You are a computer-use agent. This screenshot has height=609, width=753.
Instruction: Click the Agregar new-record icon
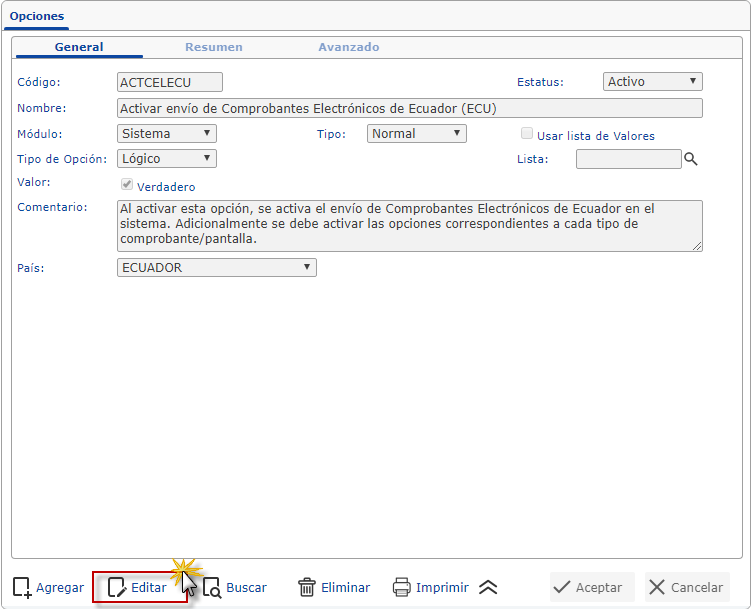point(22,587)
